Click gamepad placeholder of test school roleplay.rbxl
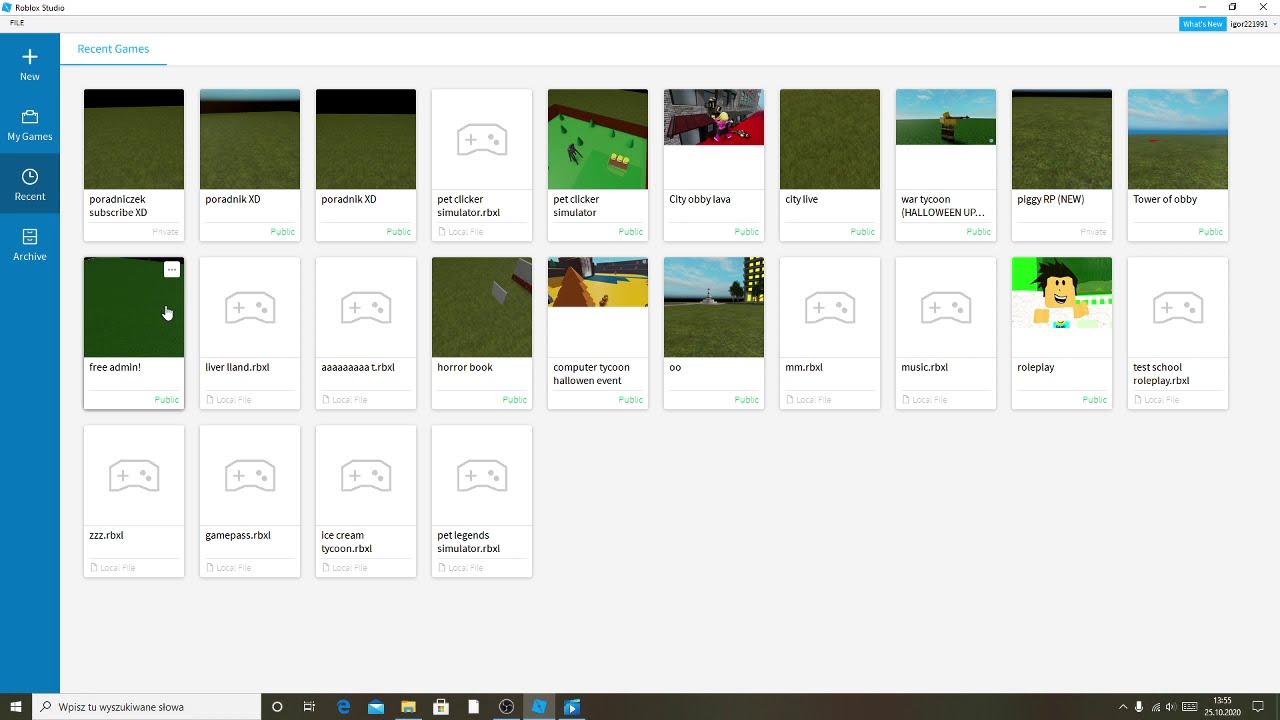Image resolution: width=1280 pixels, height=720 pixels. click(1178, 308)
